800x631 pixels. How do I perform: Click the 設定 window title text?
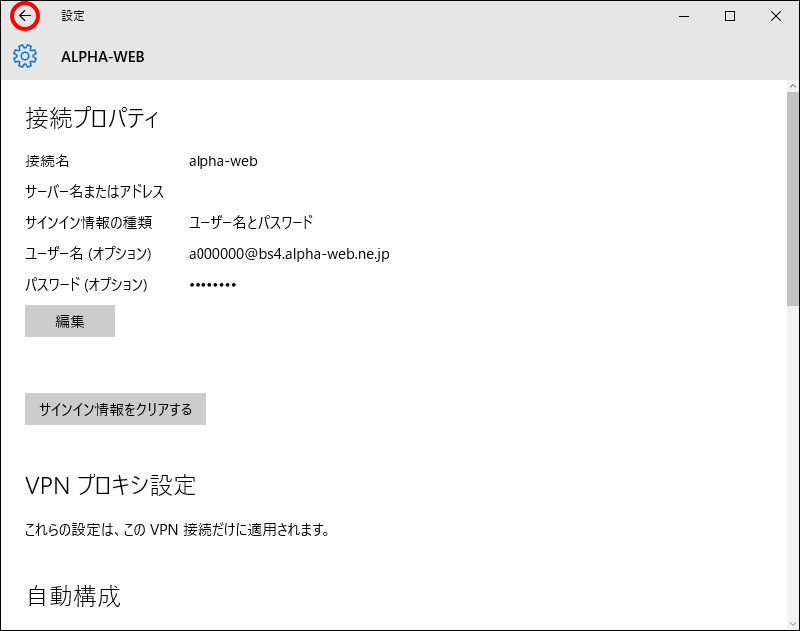pyautogui.click(x=73, y=16)
